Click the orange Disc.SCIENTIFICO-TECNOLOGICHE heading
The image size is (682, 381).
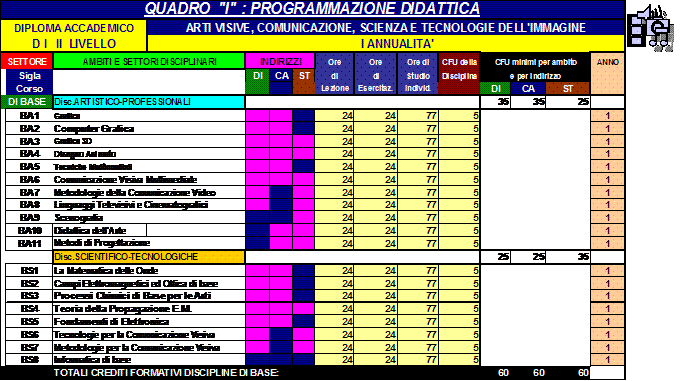[x=149, y=257]
